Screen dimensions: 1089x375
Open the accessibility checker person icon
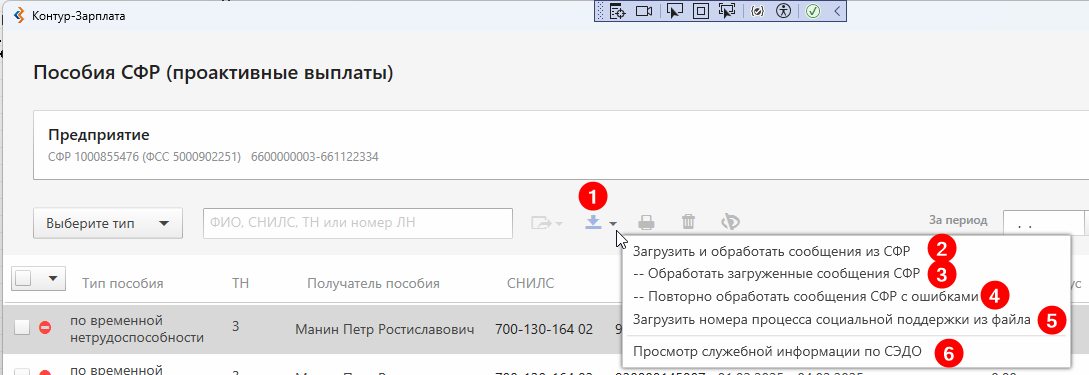pos(783,11)
